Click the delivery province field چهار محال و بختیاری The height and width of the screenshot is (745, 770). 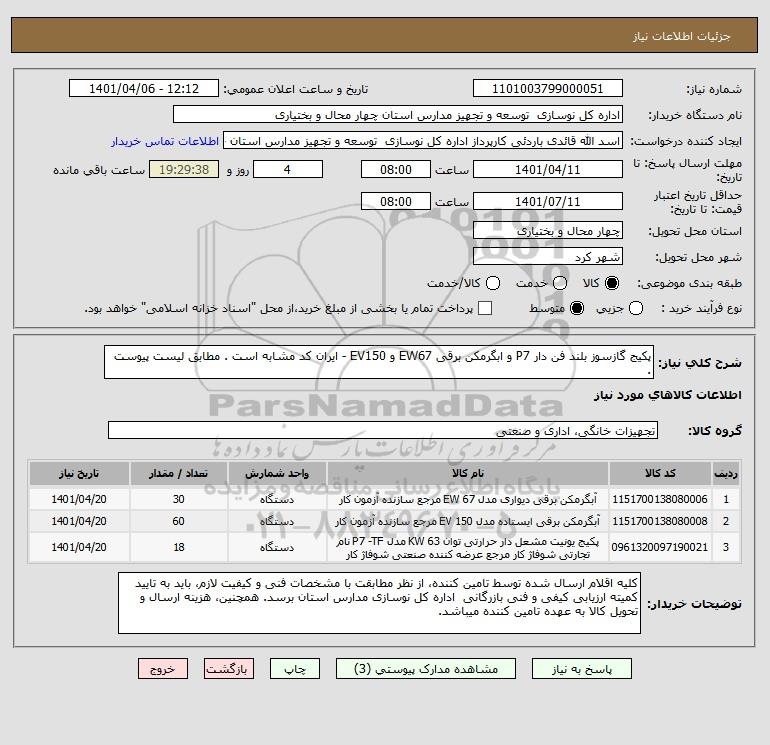point(548,230)
